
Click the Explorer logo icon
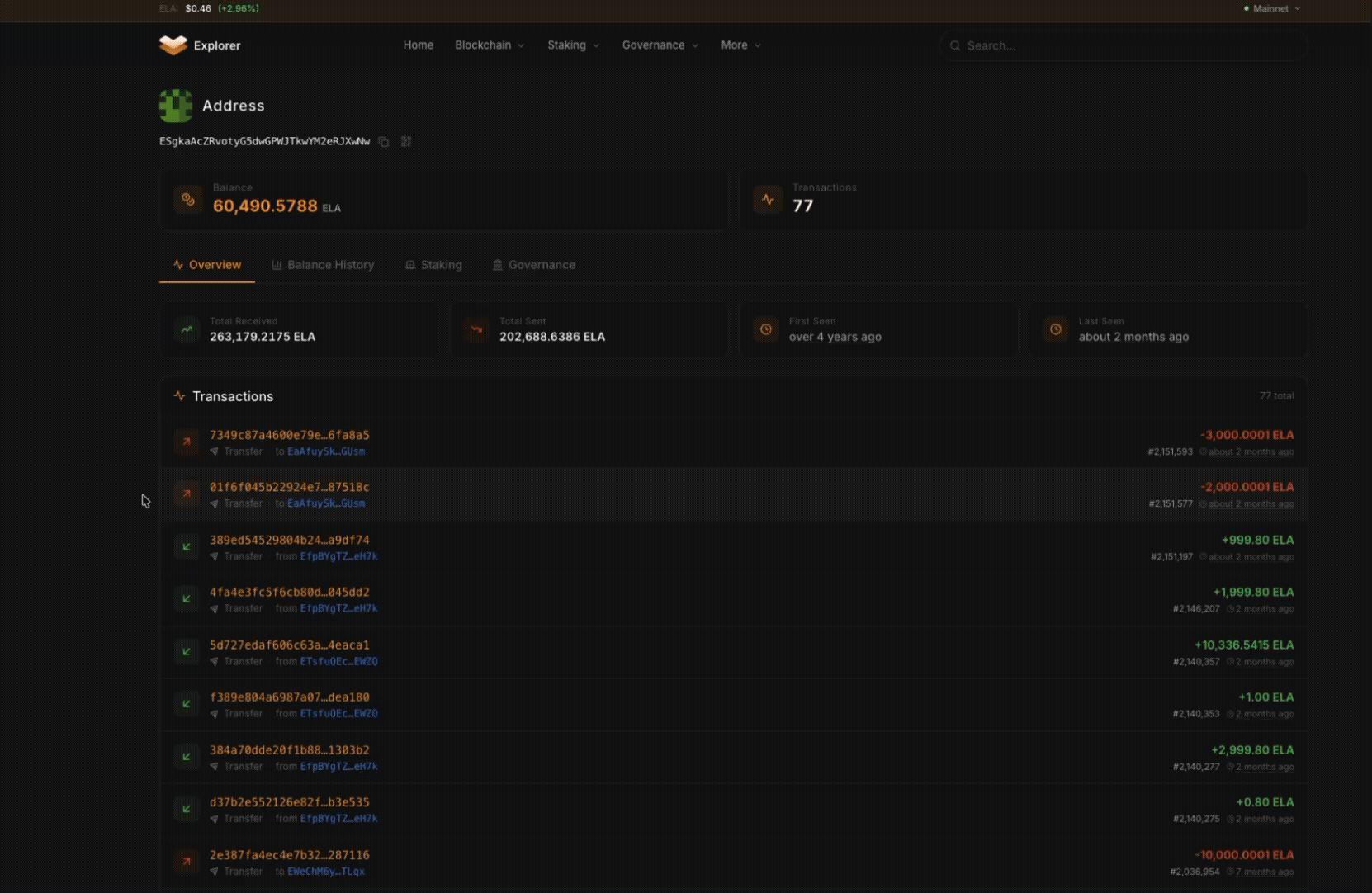click(173, 45)
